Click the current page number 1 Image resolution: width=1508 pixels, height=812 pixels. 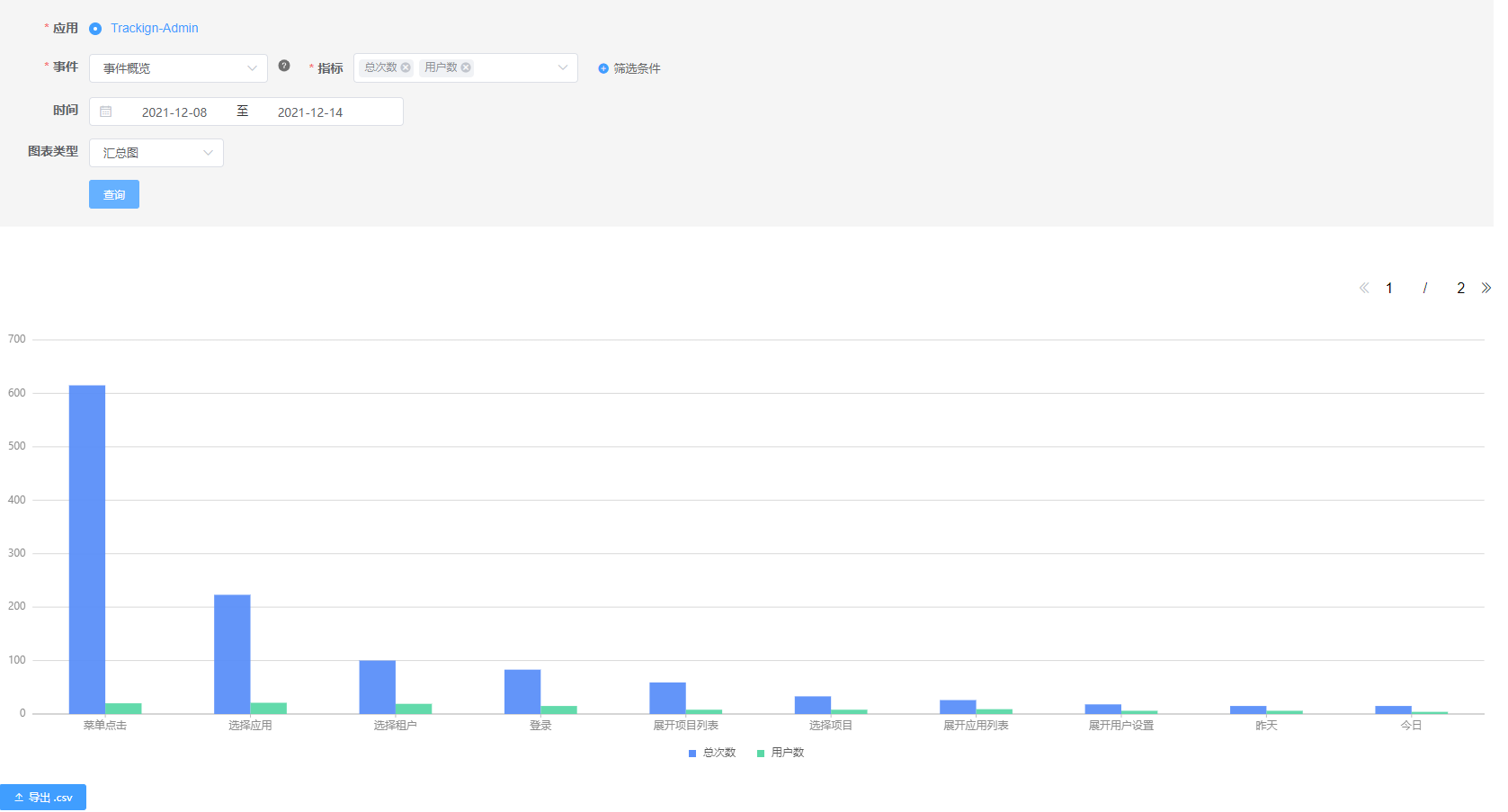[x=1389, y=289]
